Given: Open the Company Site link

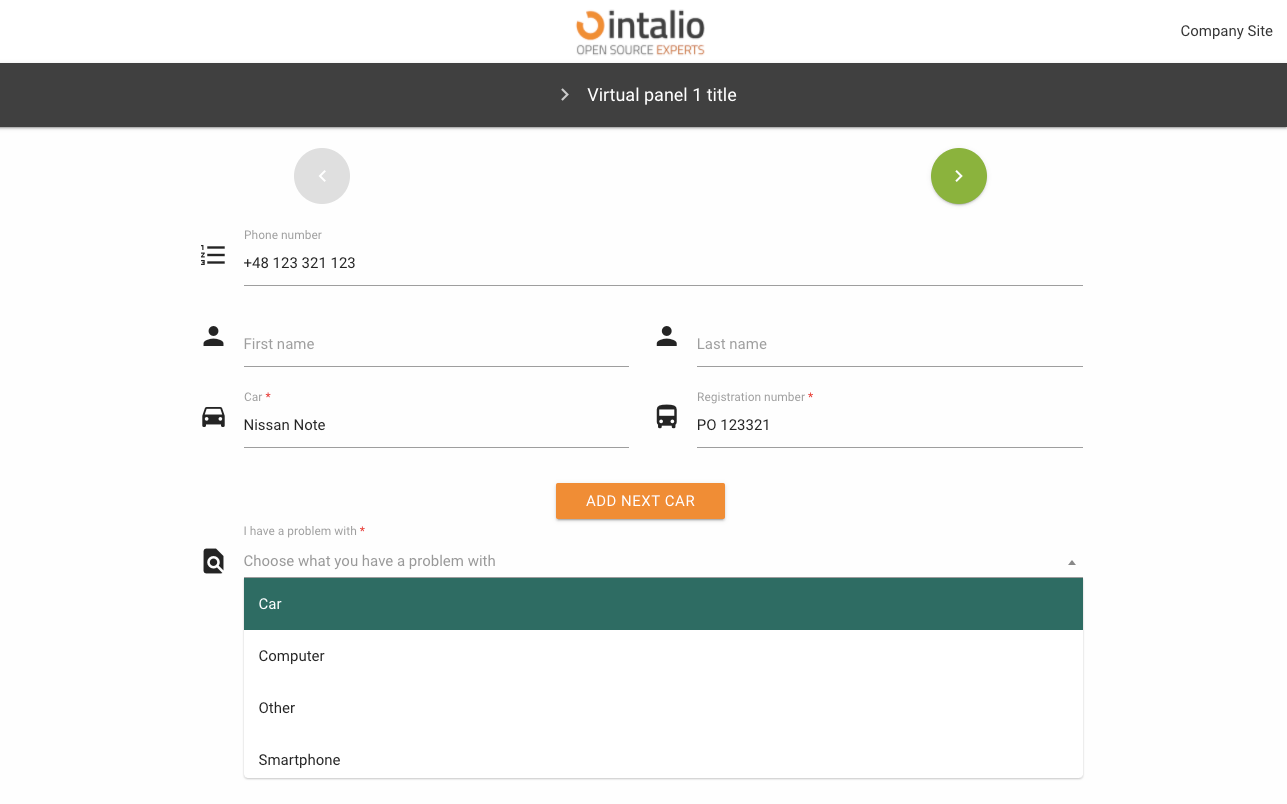Looking at the screenshot, I should (x=1226, y=31).
